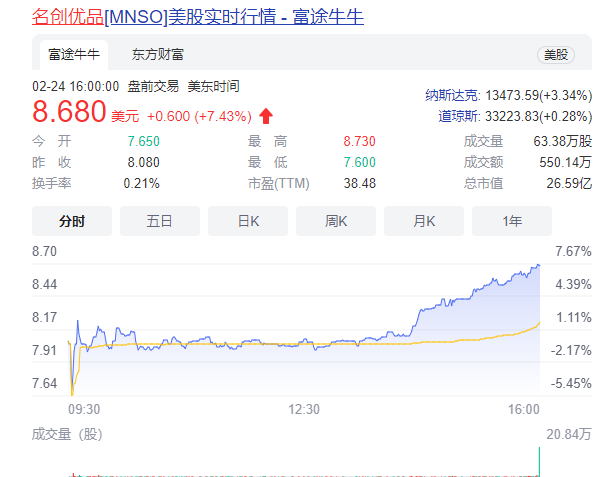Click the 09:30 time axis marker

point(83,409)
